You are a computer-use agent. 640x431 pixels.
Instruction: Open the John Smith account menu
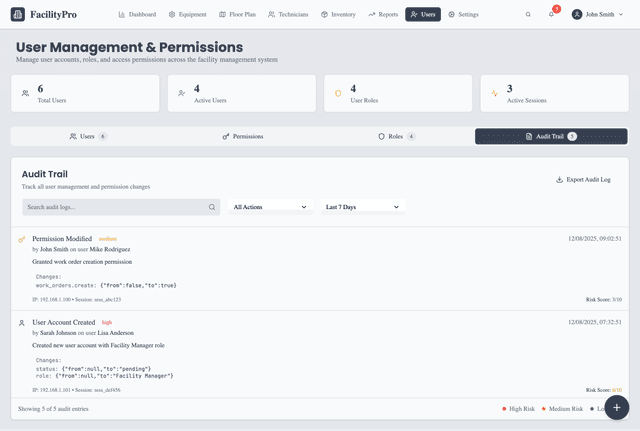tap(598, 15)
